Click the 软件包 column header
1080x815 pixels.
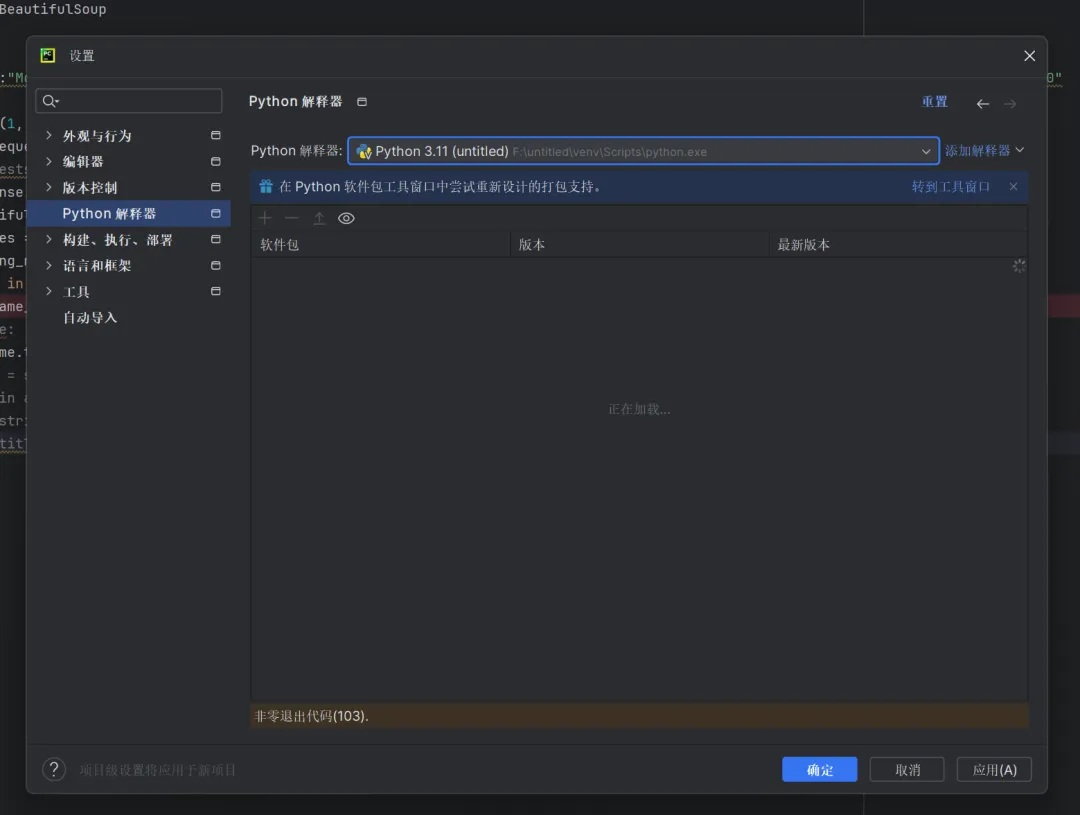point(380,245)
